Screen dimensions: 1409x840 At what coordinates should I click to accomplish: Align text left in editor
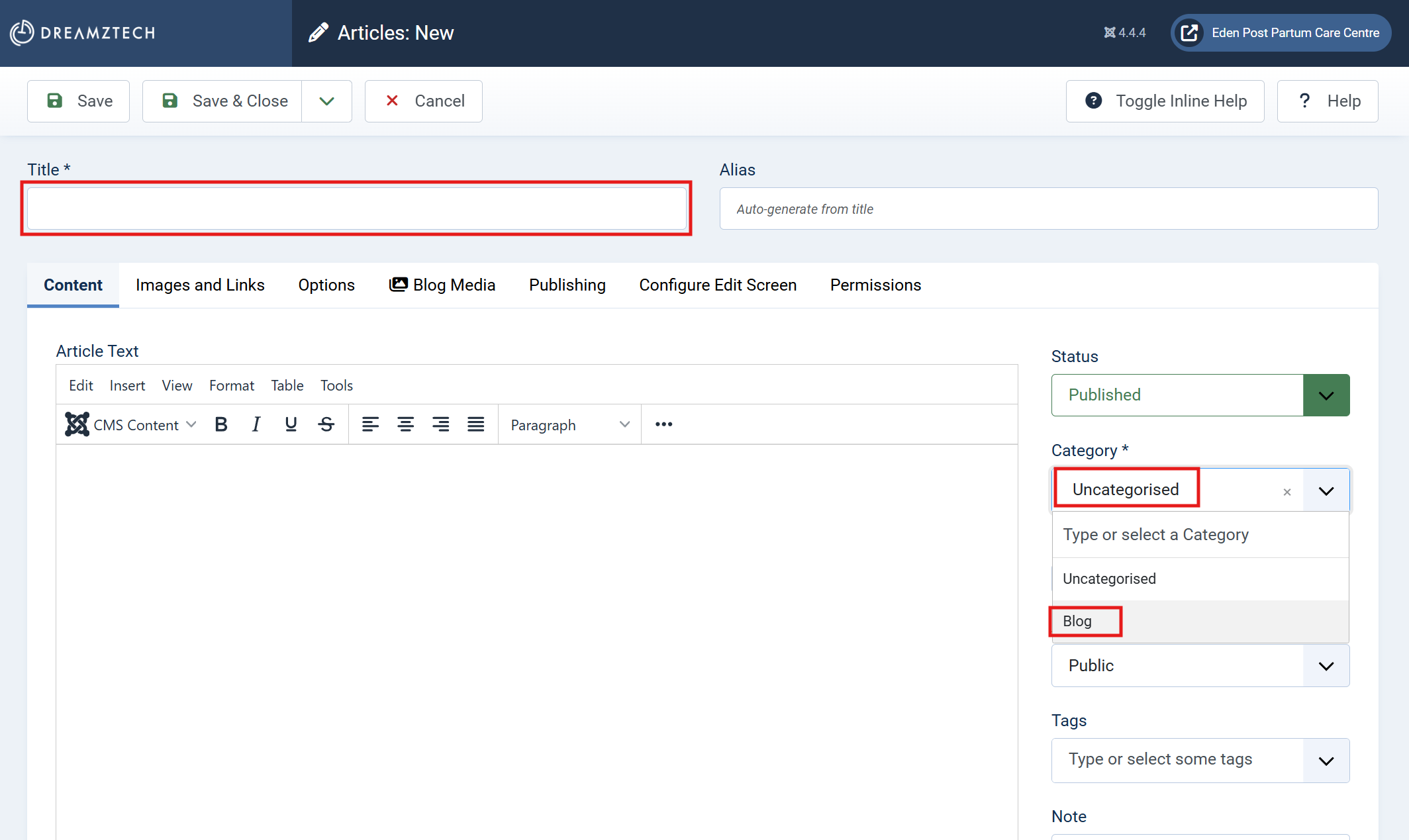click(370, 424)
